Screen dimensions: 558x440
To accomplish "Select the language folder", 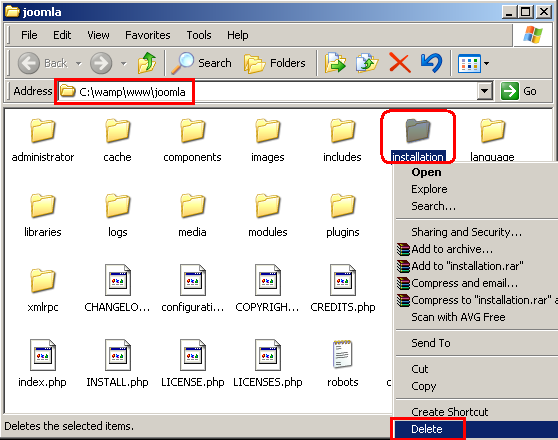I will click(493, 140).
